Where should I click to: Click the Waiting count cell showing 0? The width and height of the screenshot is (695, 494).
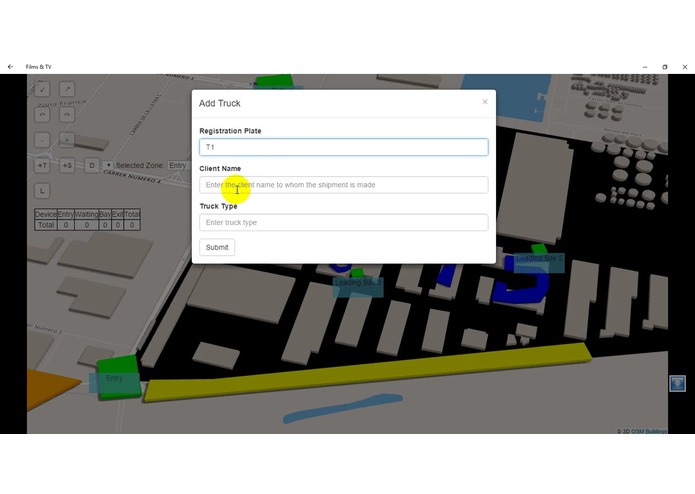click(x=86, y=225)
